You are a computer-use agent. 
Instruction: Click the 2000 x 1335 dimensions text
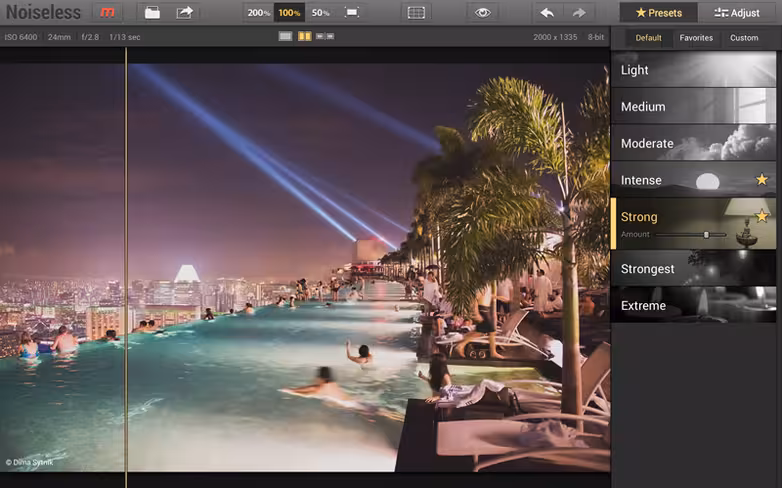click(x=555, y=37)
